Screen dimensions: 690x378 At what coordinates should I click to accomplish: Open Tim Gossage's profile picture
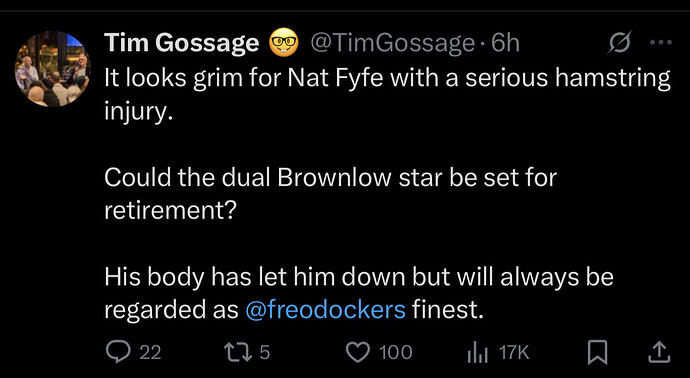point(52,69)
